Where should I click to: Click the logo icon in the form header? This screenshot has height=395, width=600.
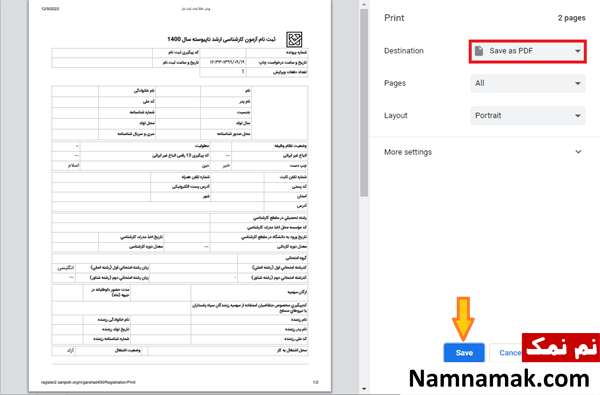[294, 39]
